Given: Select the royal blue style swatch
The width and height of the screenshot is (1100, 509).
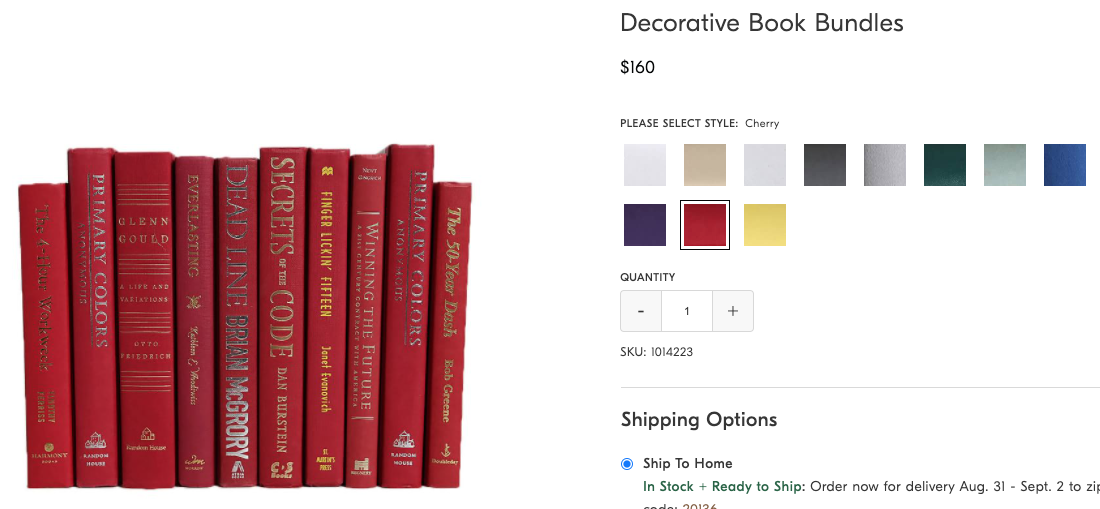Looking at the screenshot, I should pyautogui.click(x=1065, y=165).
